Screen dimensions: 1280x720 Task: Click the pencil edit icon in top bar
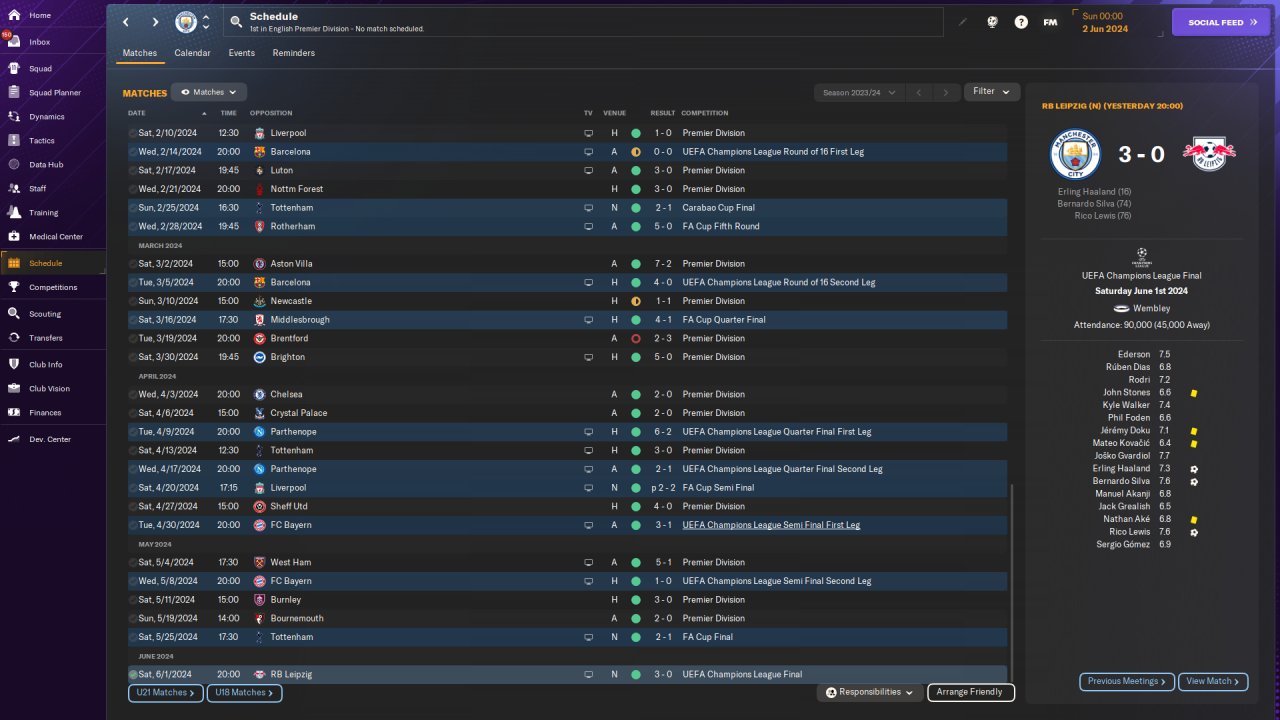tap(963, 22)
